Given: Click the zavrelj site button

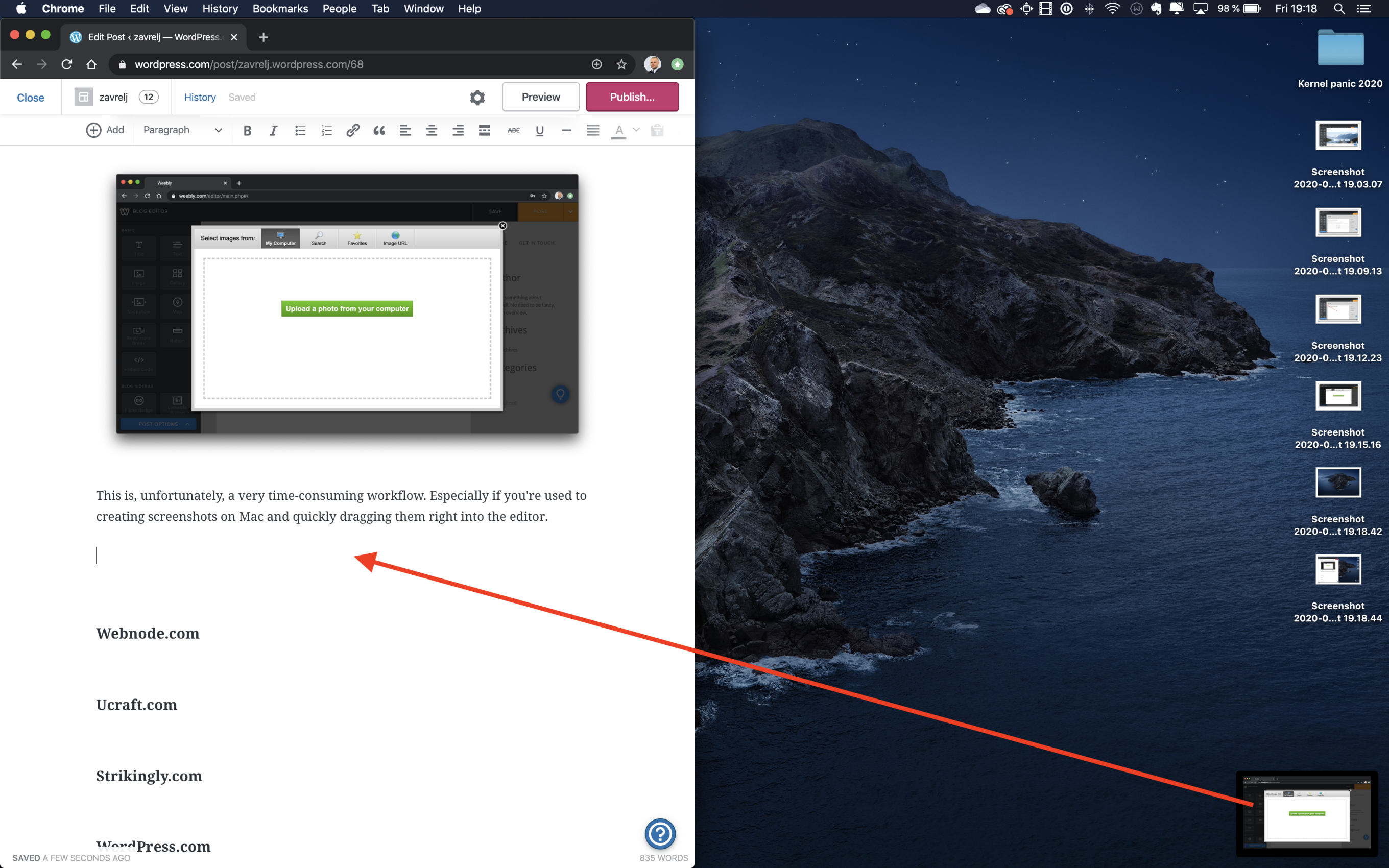Looking at the screenshot, I should 101,97.
